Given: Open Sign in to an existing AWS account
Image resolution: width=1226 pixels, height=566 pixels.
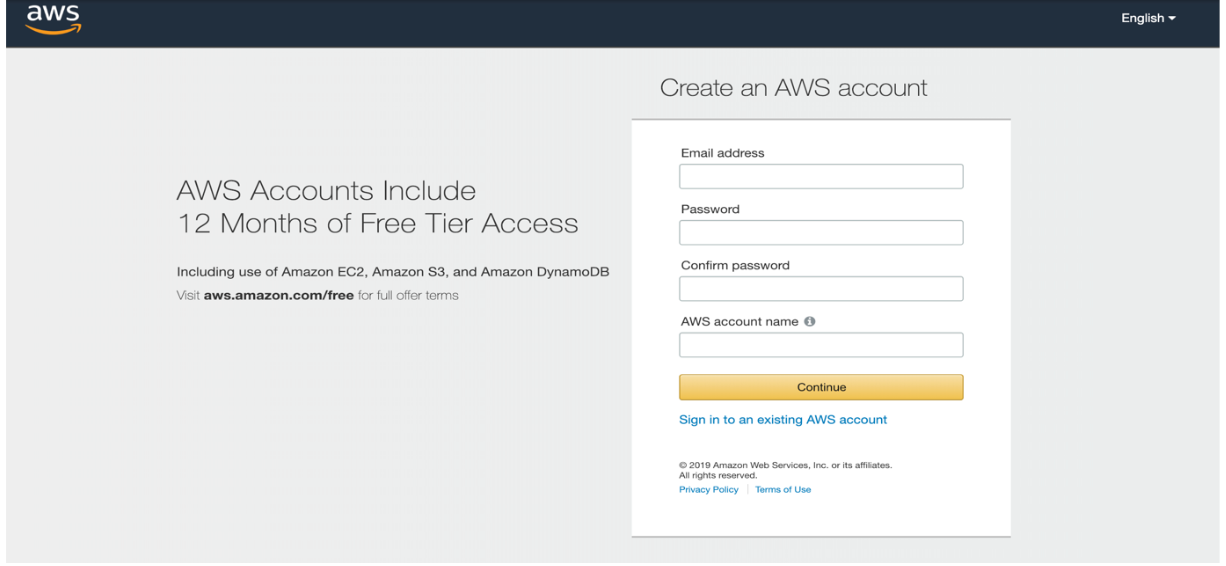Looking at the screenshot, I should click(x=783, y=420).
